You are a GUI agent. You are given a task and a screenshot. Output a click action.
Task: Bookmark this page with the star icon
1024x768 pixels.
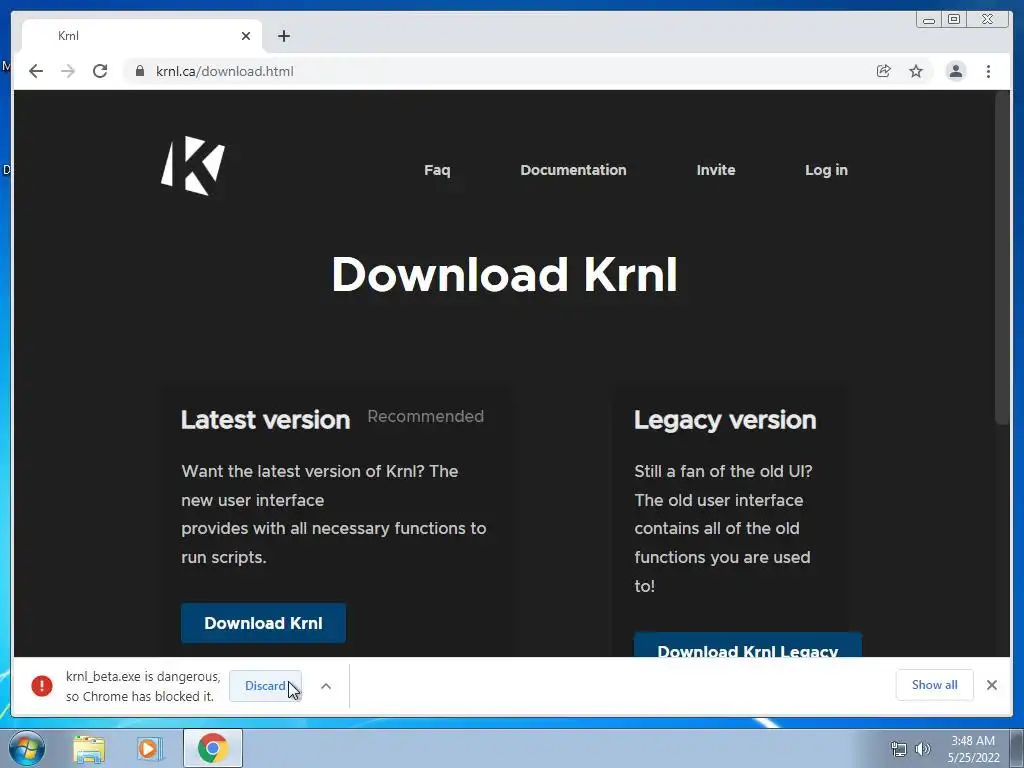[x=916, y=71]
